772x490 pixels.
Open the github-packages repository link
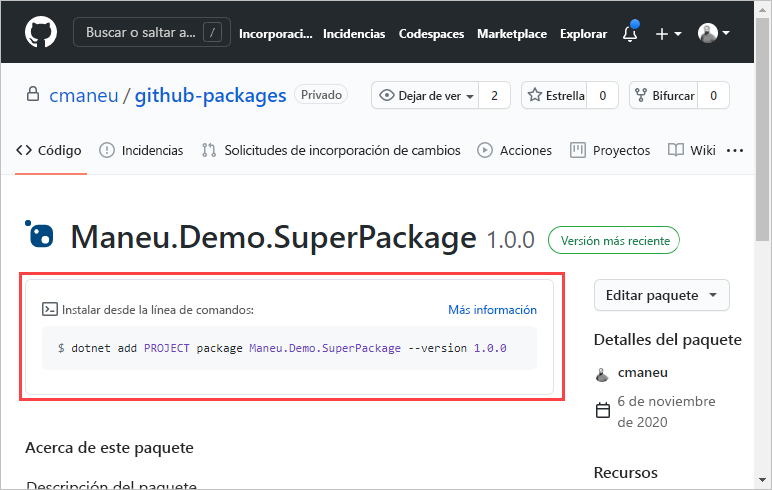pos(210,96)
